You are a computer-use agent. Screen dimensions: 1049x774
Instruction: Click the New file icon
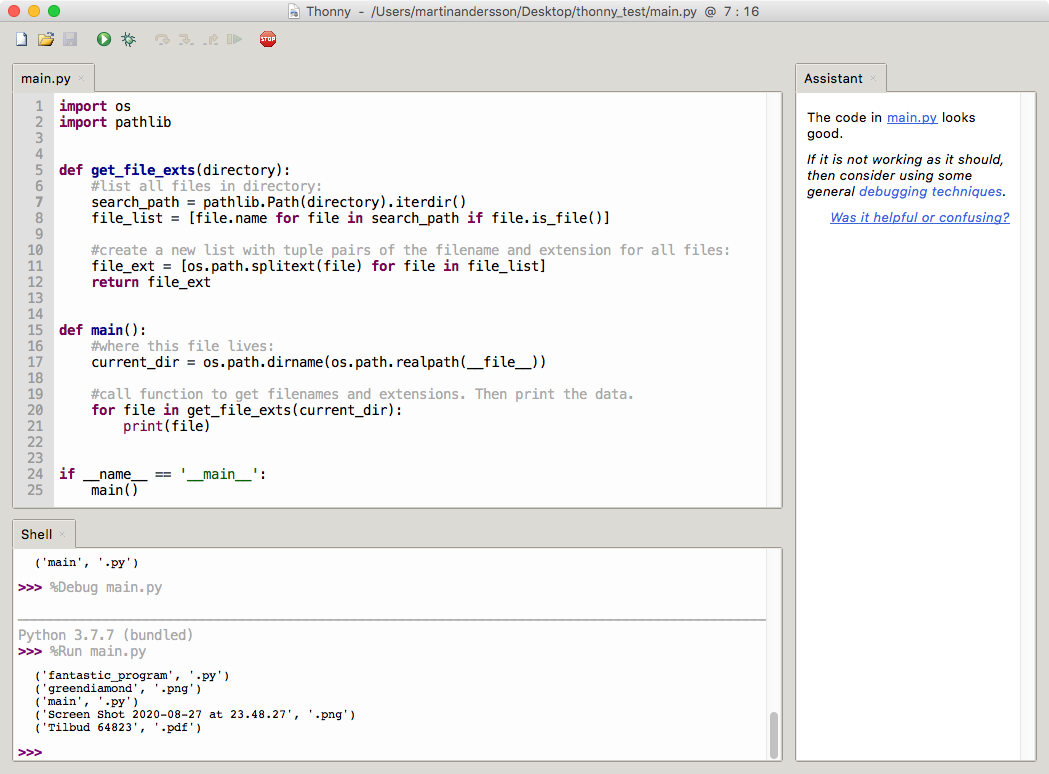pos(21,39)
